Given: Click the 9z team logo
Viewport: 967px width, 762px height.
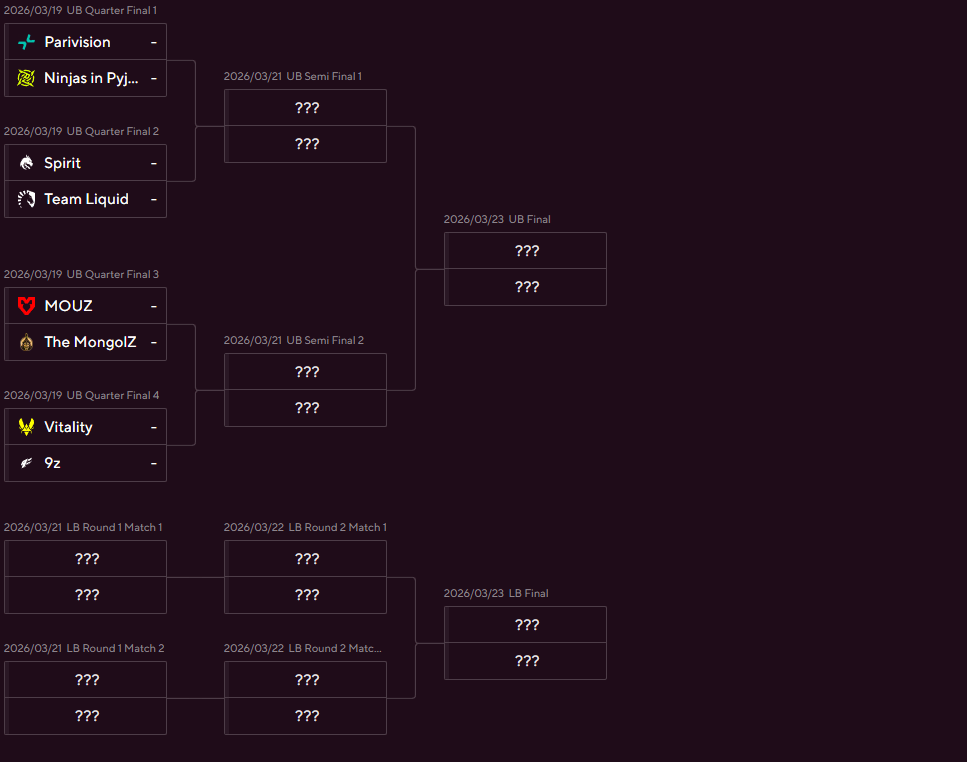Looking at the screenshot, I should pos(26,463).
